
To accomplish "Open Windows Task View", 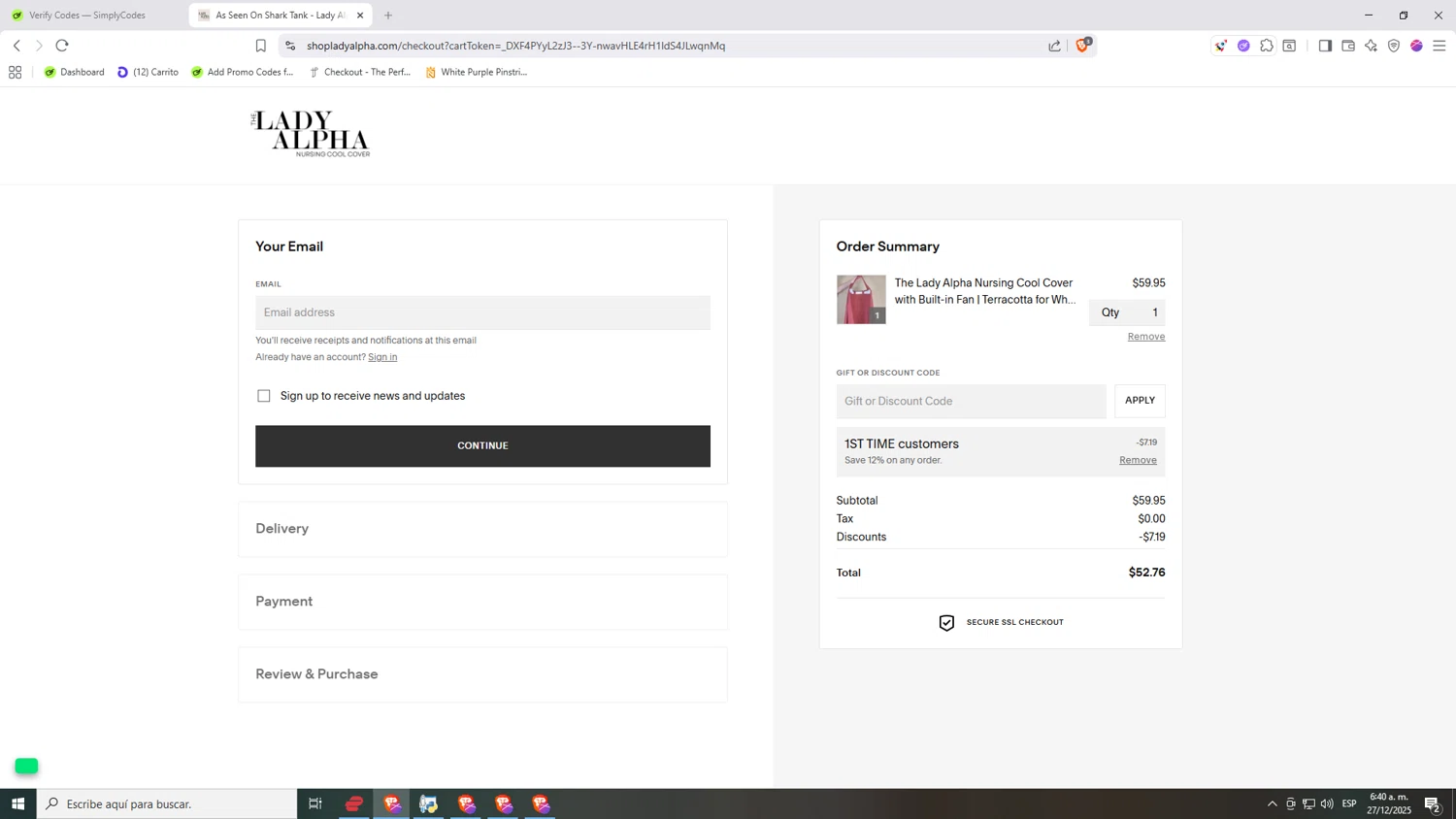I will 315,803.
